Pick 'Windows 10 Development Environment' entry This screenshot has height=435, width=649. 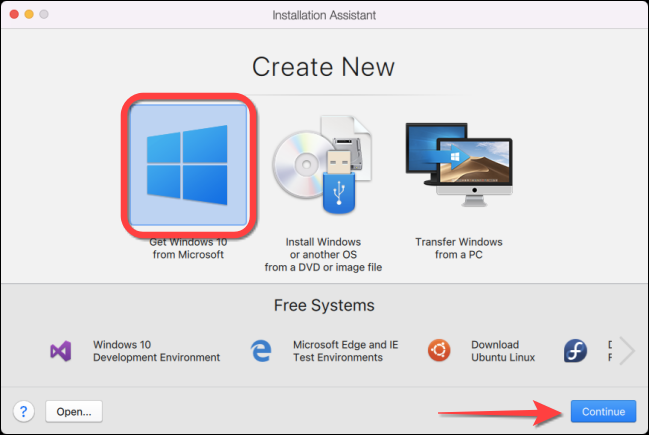[156, 351]
